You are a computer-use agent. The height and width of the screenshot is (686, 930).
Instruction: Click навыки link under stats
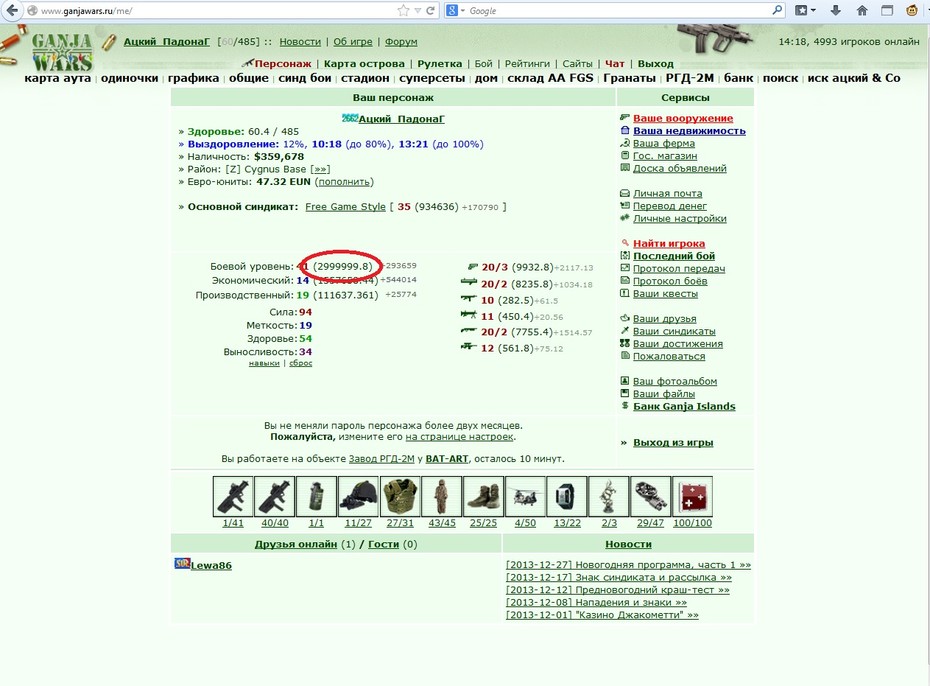point(264,363)
